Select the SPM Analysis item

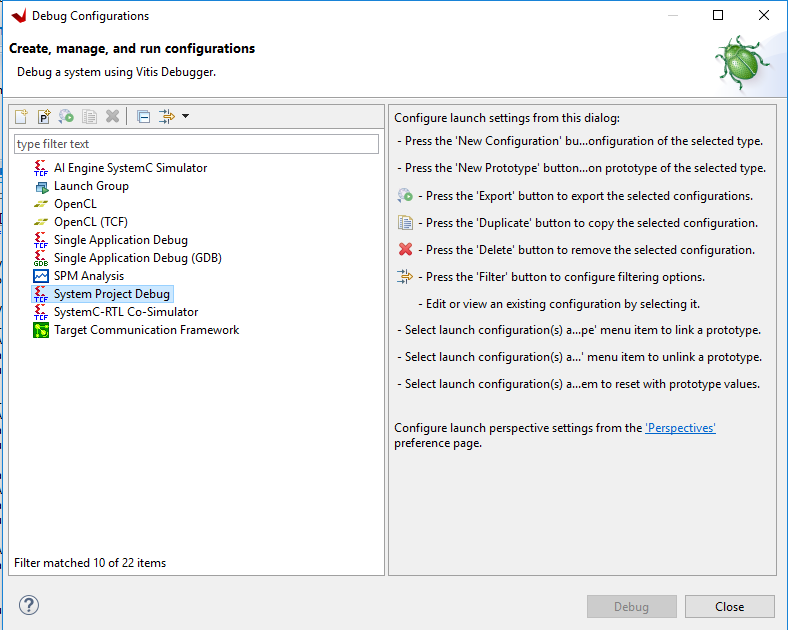[89, 276]
